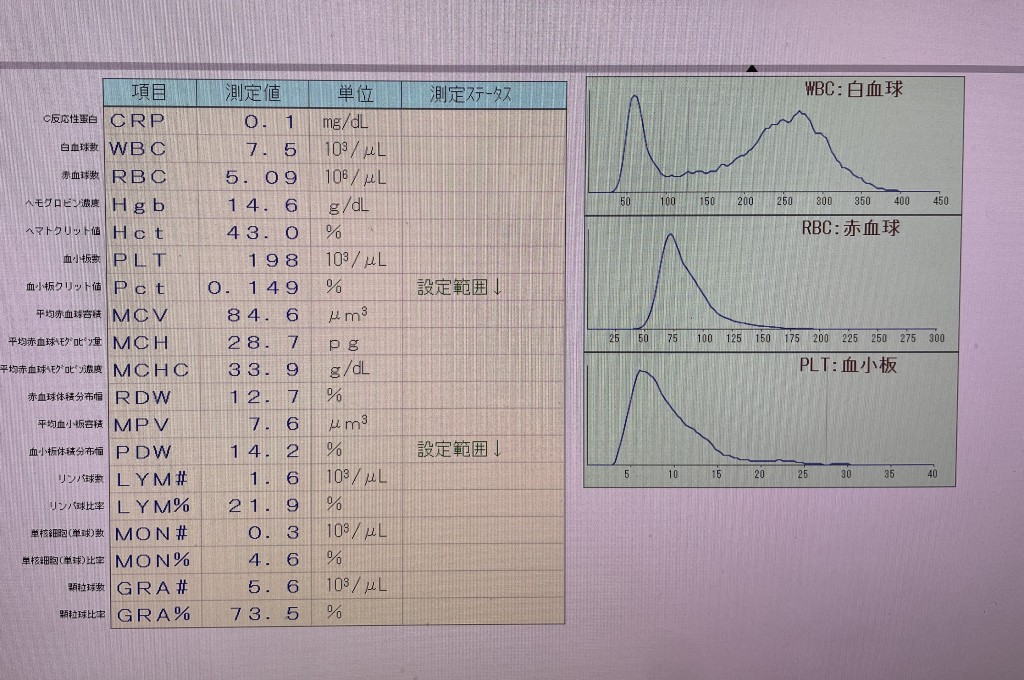Click the RBC:赤血球 histogram title

(851, 228)
